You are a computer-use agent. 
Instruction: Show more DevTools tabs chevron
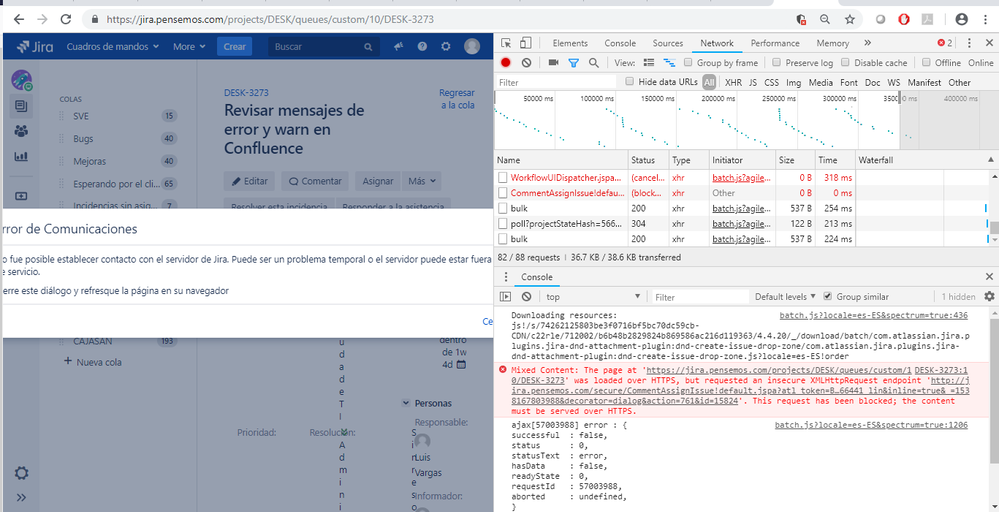pyautogui.click(x=867, y=43)
